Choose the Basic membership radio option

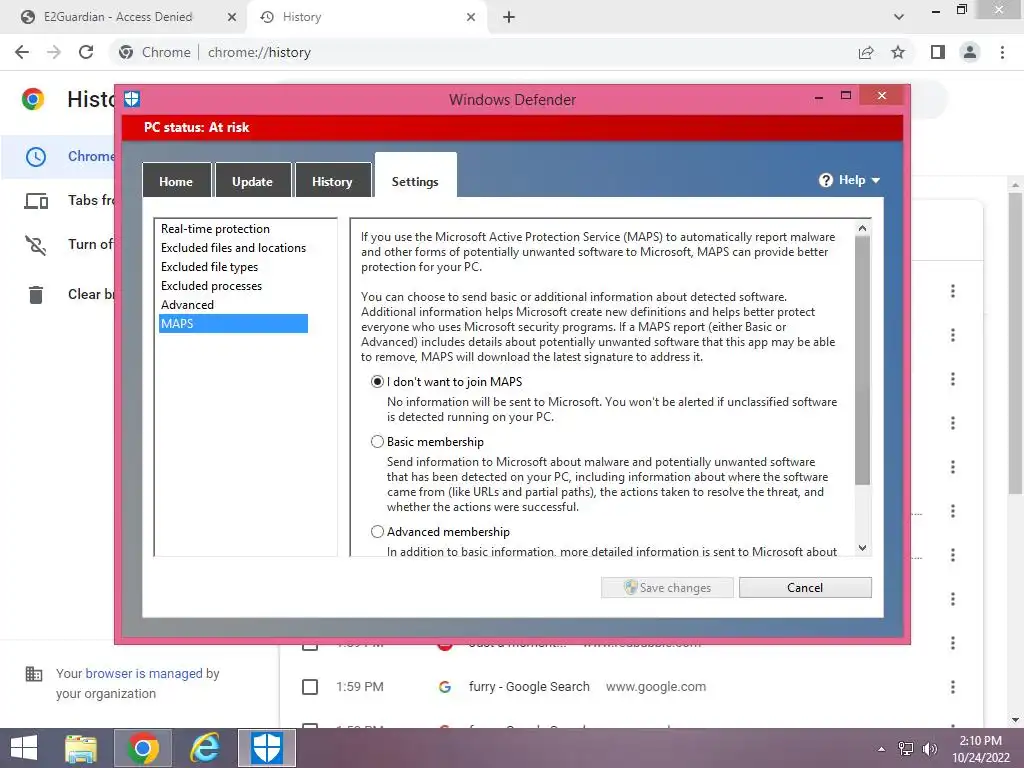(x=377, y=441)
